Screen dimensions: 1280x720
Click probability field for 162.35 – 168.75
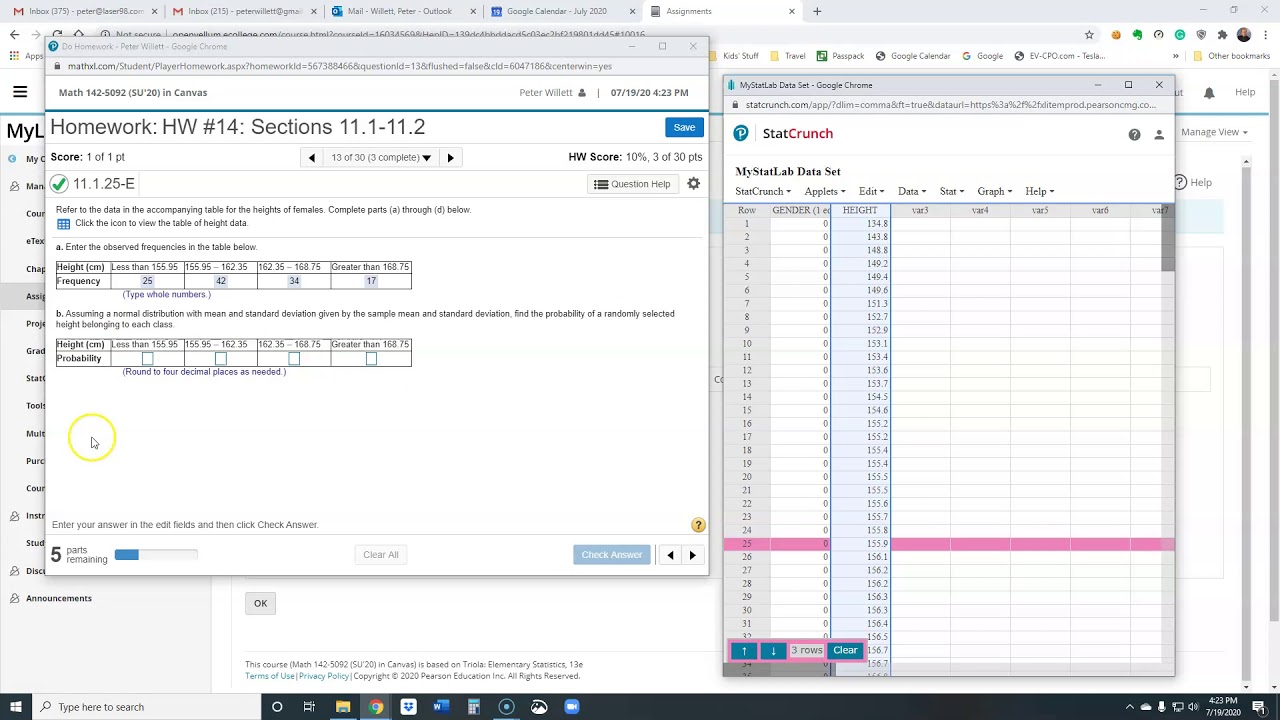(294, 359)
